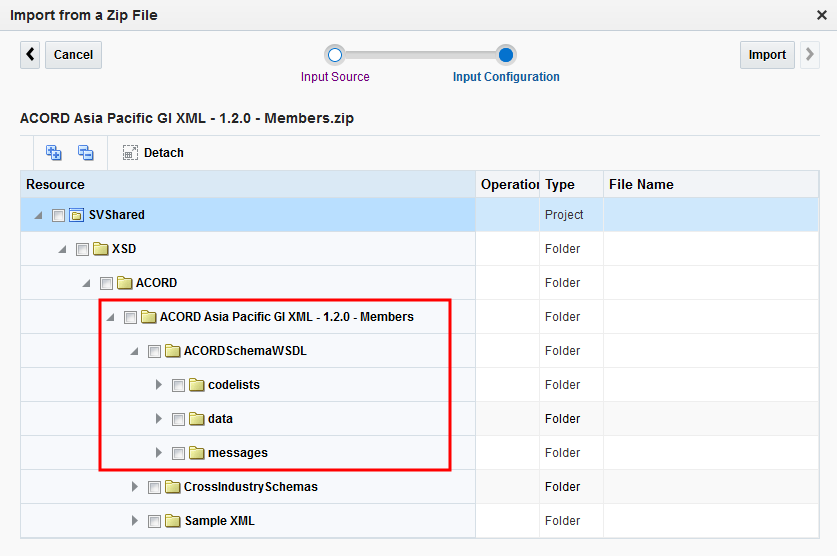Select the messages row label

(238, 453)
